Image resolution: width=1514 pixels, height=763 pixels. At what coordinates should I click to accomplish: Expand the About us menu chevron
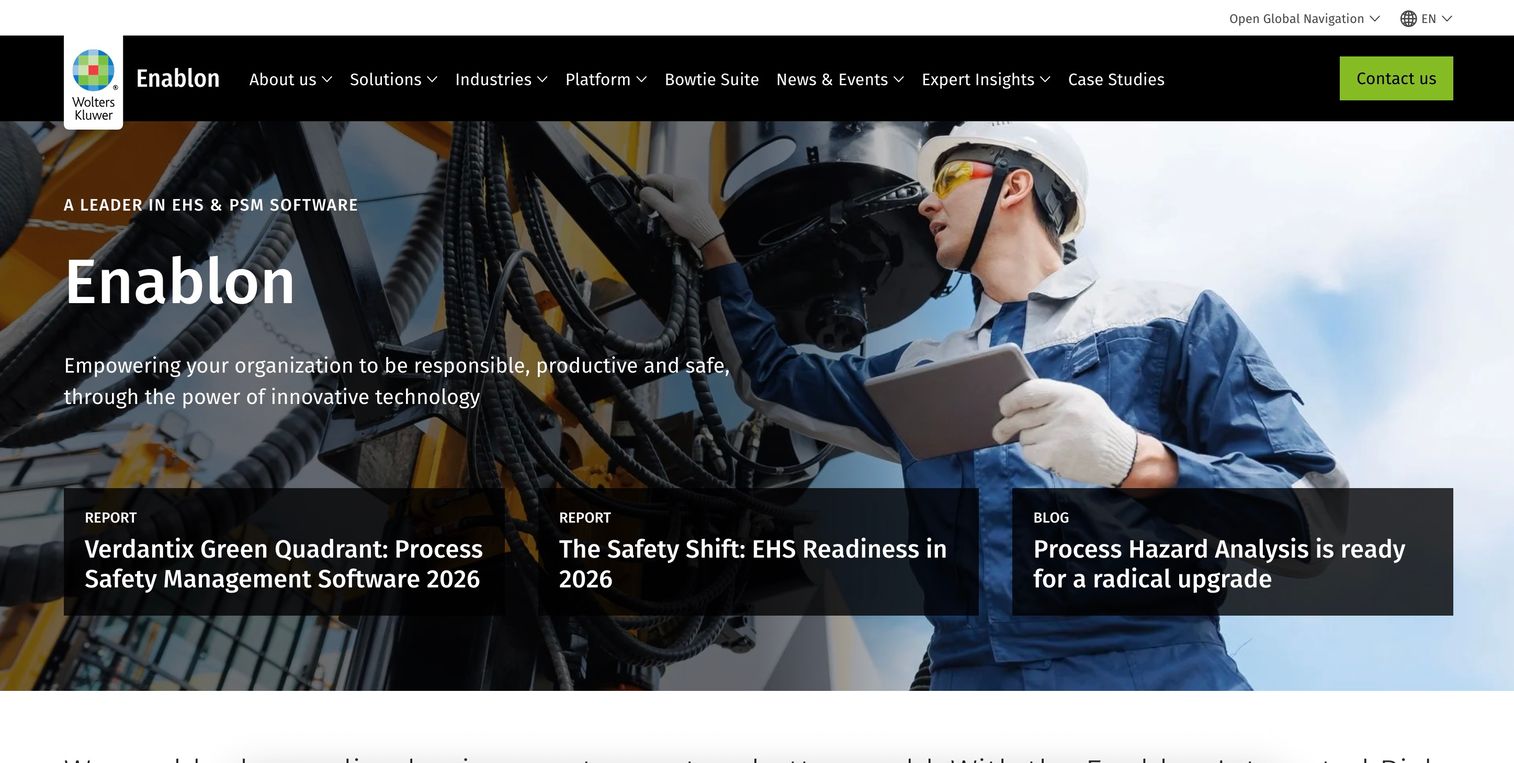tap(327, 79)
